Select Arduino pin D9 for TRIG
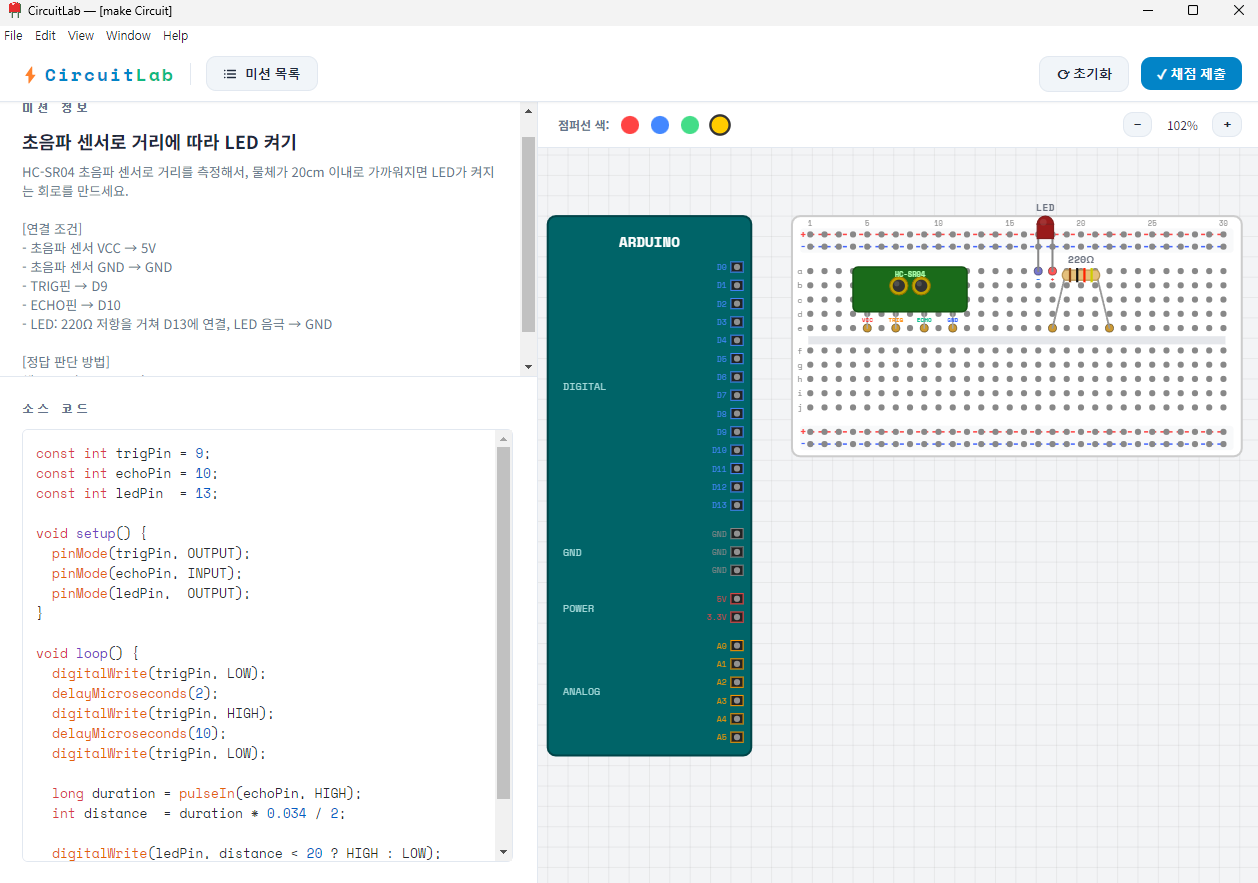 (737, 431)
